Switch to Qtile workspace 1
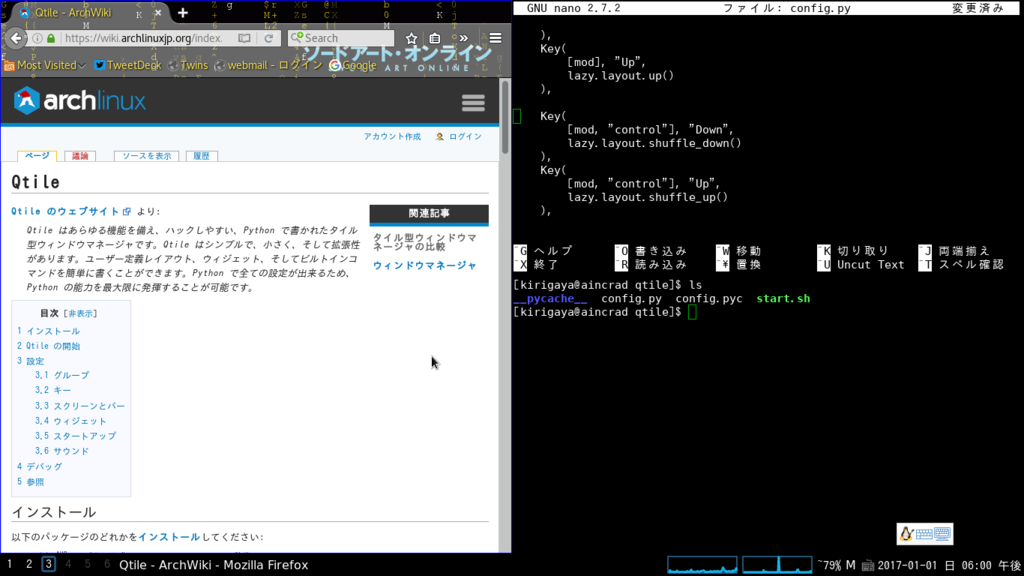Image resolution: width=1024 pixels, height=576 pixels. (x=10, y=564)
